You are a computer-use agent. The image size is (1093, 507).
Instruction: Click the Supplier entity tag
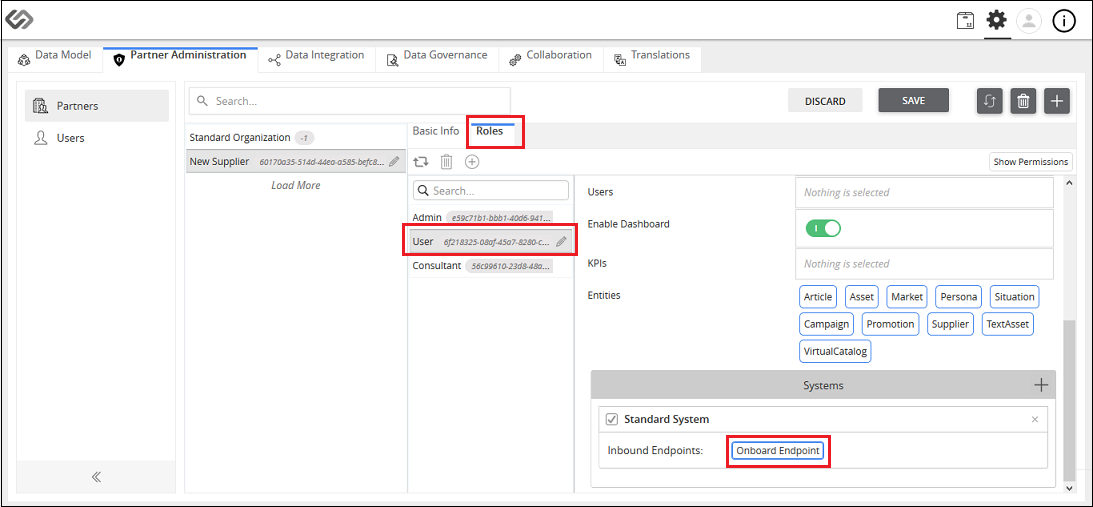click(950, 324)
